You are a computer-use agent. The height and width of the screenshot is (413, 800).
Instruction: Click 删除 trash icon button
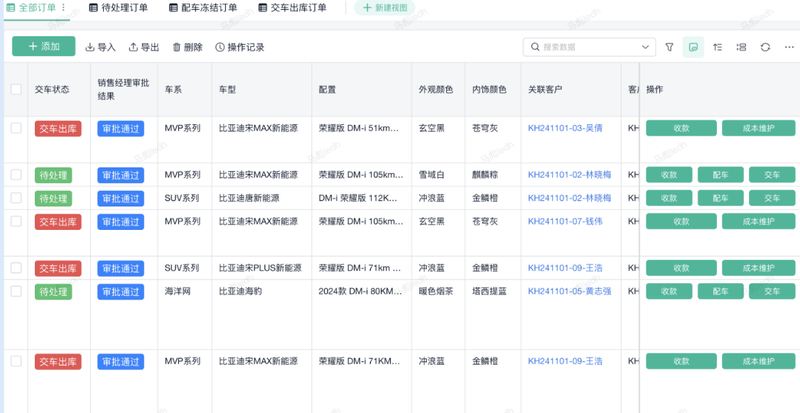tap(187, 47)
